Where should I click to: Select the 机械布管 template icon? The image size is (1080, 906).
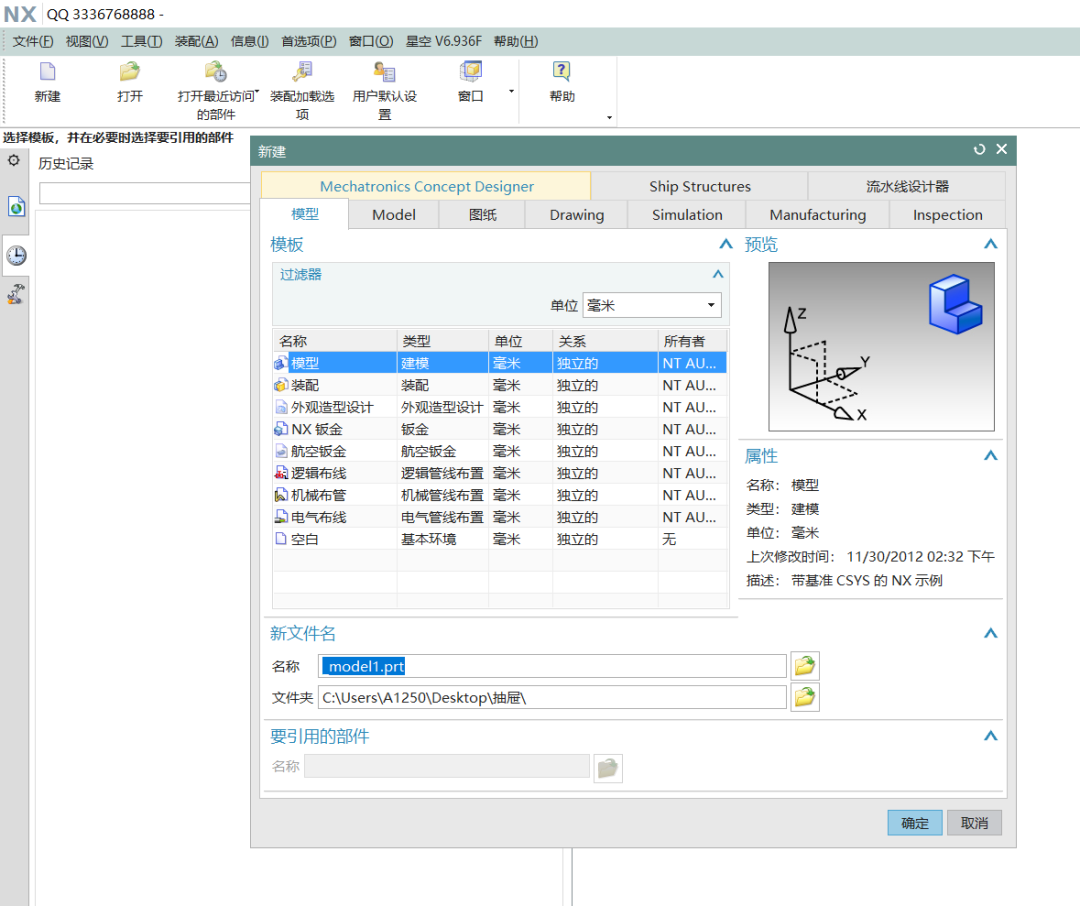pos(280,495)
